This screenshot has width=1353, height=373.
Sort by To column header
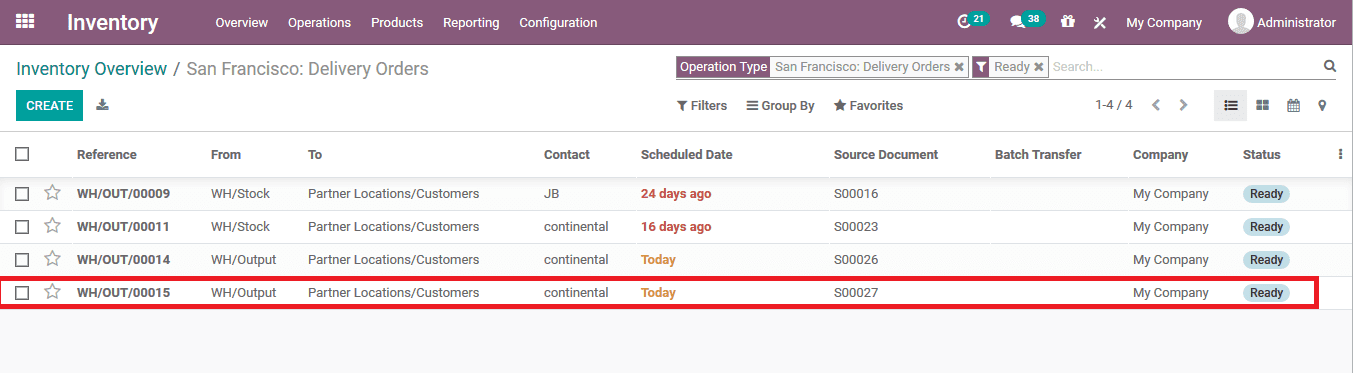pos(315,154)
